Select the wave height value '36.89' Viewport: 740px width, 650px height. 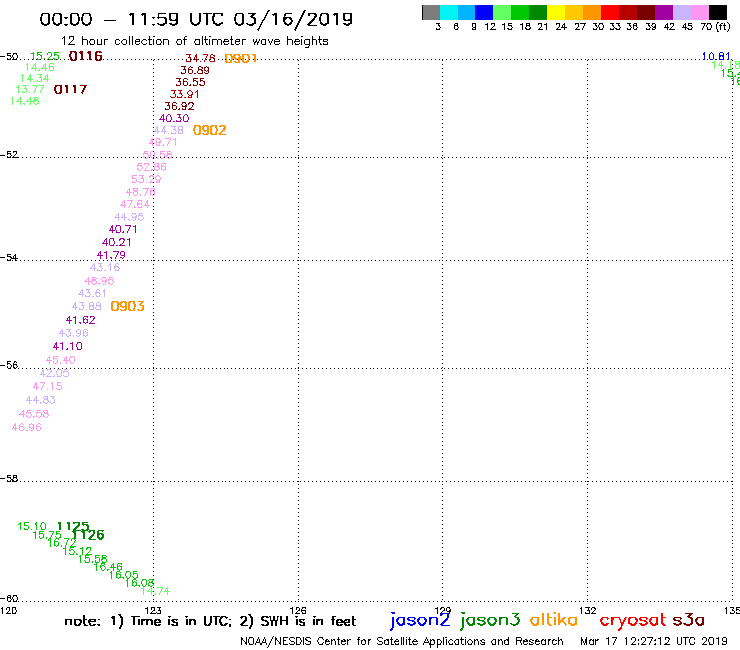195,70
